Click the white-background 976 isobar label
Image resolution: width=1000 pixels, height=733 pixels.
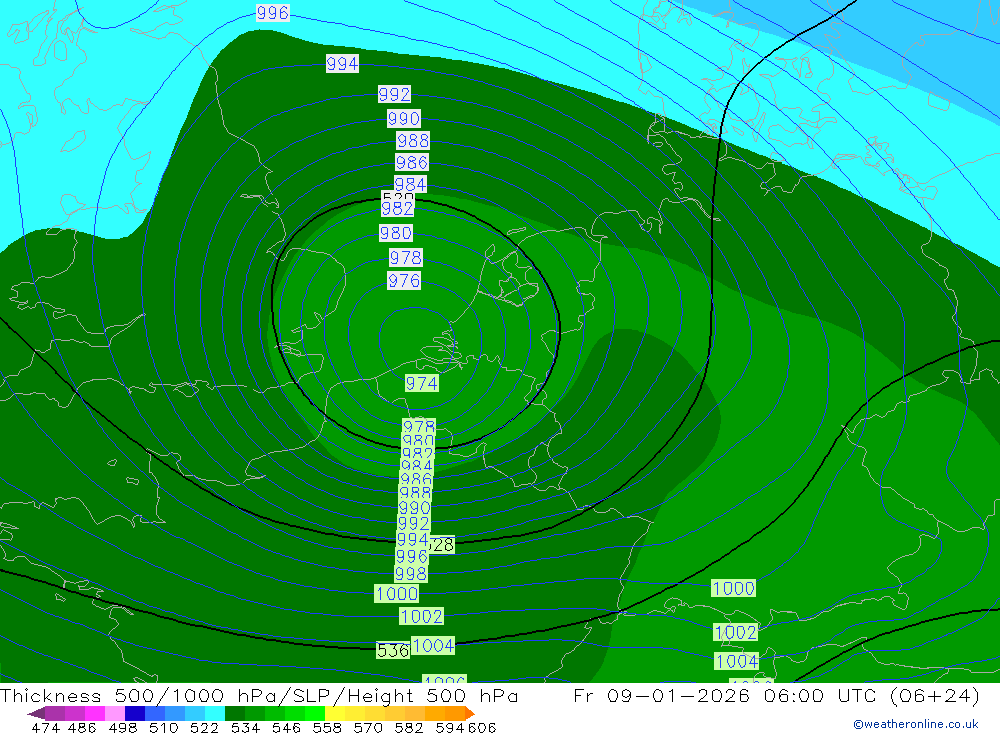pyautogui.click(x=404, y=281)
